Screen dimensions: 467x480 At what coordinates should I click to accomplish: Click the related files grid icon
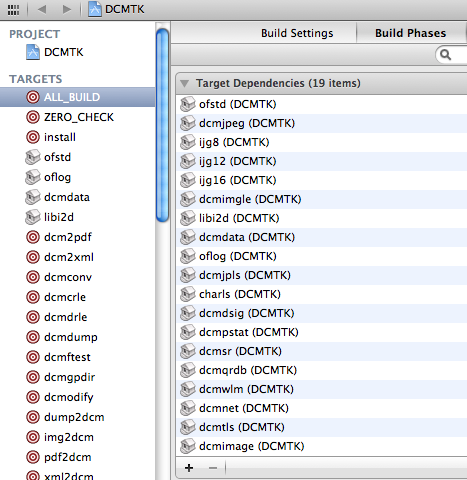tap(13, 9)
